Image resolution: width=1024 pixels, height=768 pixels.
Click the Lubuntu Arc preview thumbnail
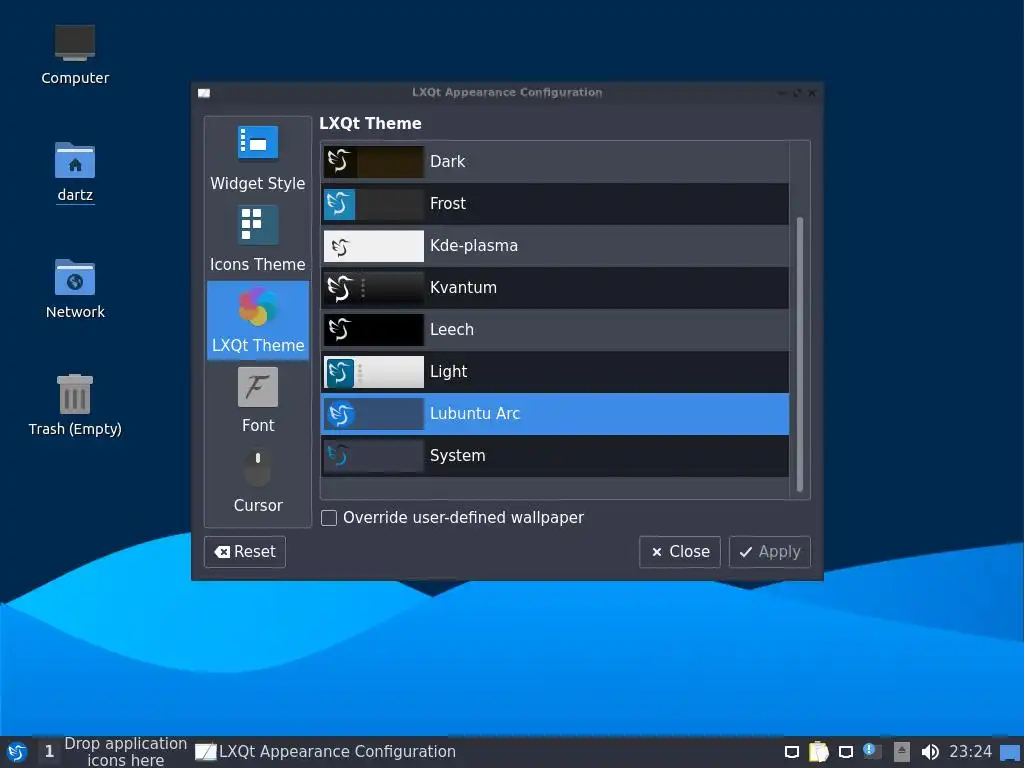[374, 413]
